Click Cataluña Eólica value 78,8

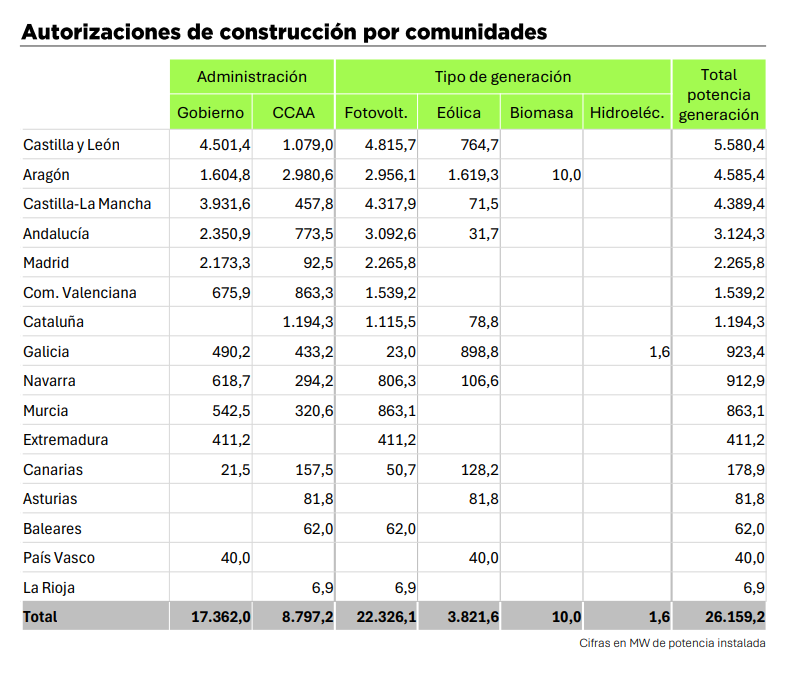pyautogui.click(x=483, y=322)
